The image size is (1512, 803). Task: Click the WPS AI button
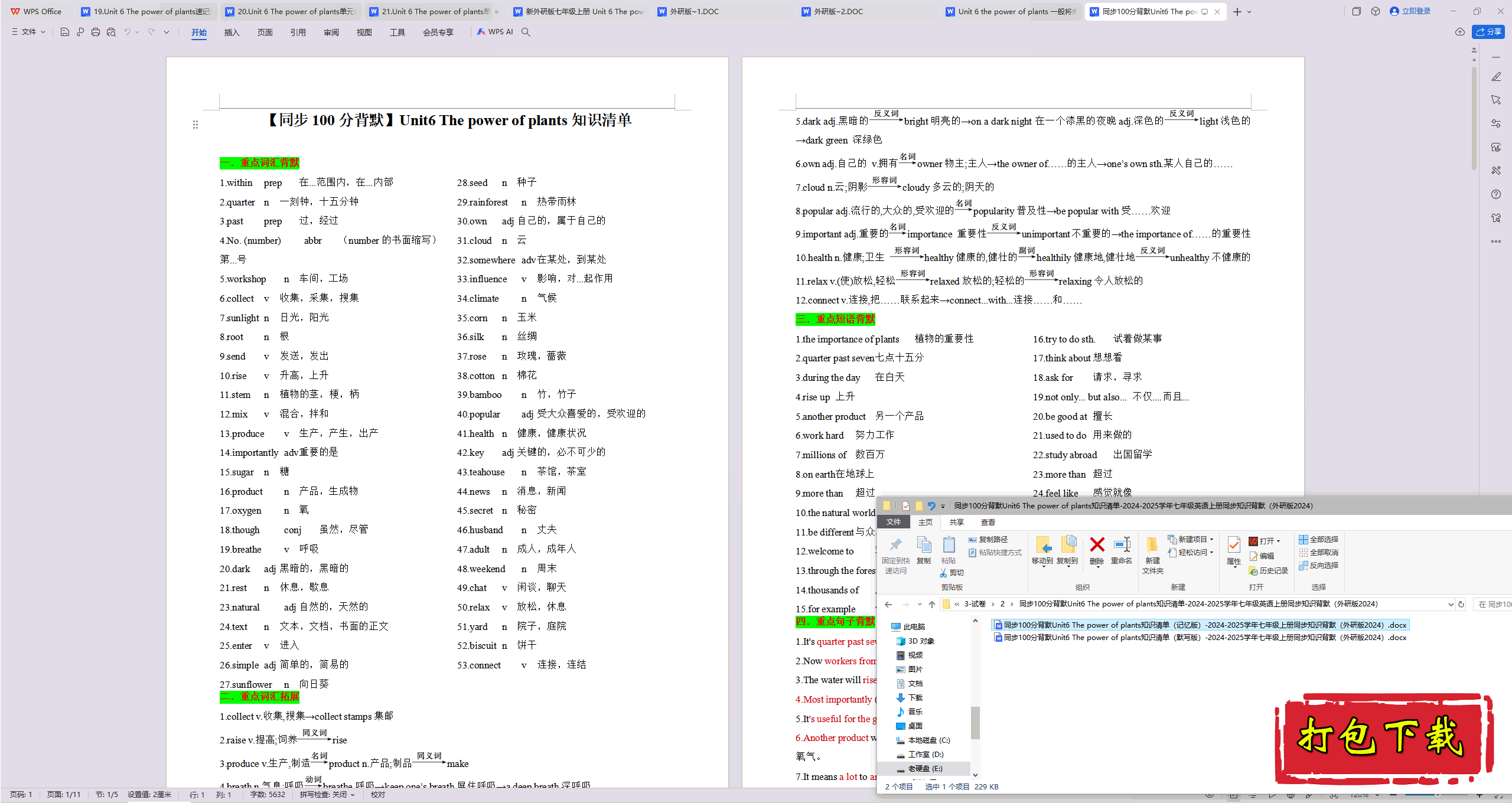(495, 32)
